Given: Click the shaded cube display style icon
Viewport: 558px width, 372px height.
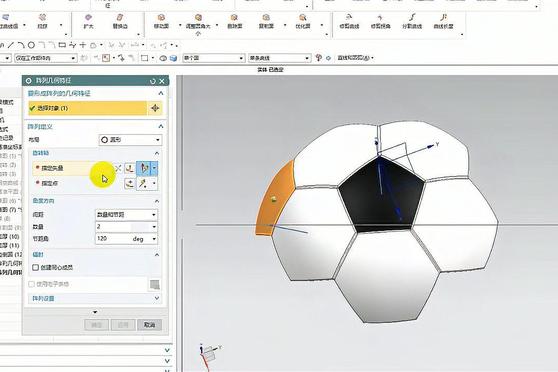Looking at the screenshot, I should point(173,58).
